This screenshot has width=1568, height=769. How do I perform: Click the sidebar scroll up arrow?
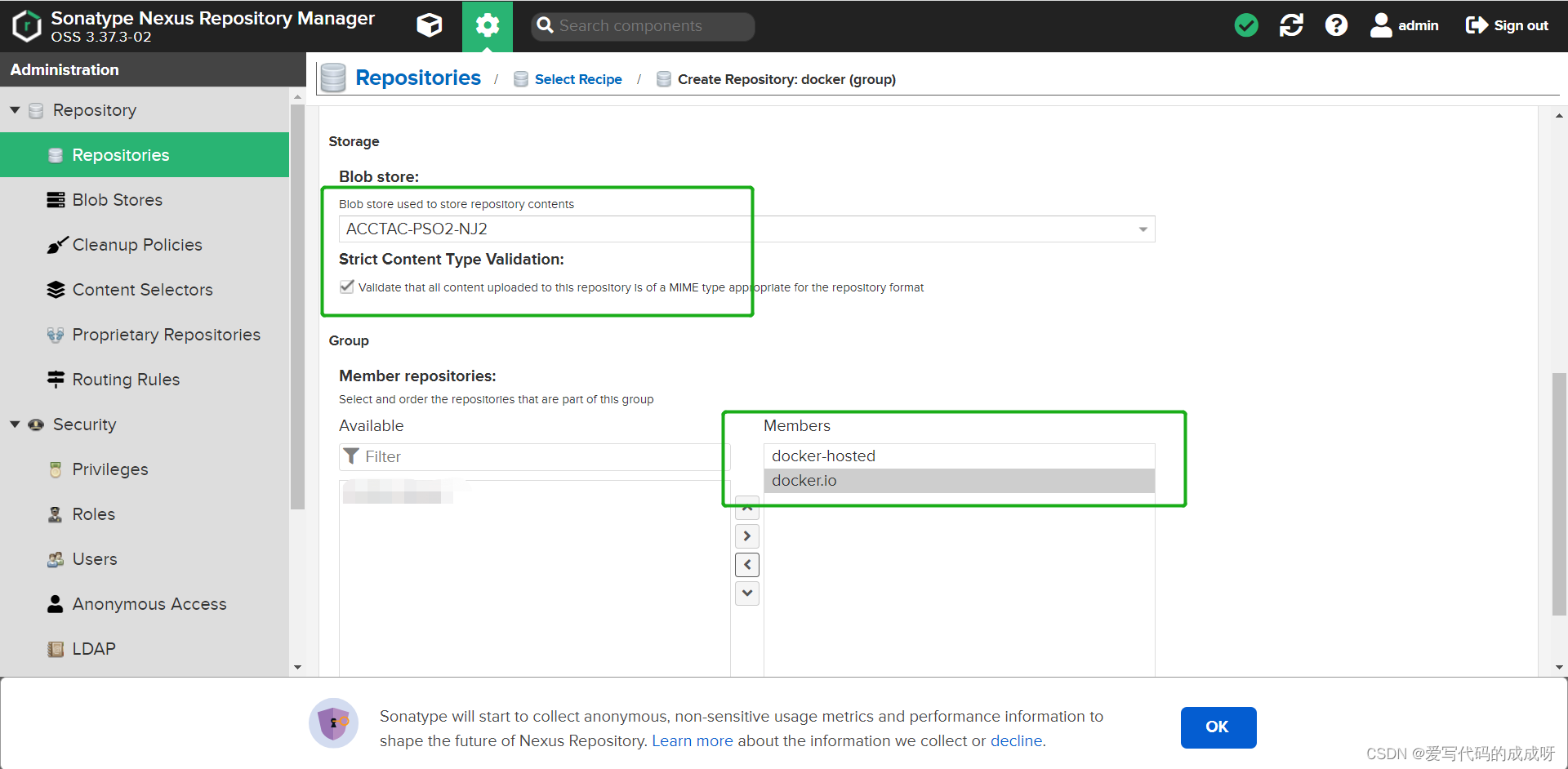(x=297, y=96)
